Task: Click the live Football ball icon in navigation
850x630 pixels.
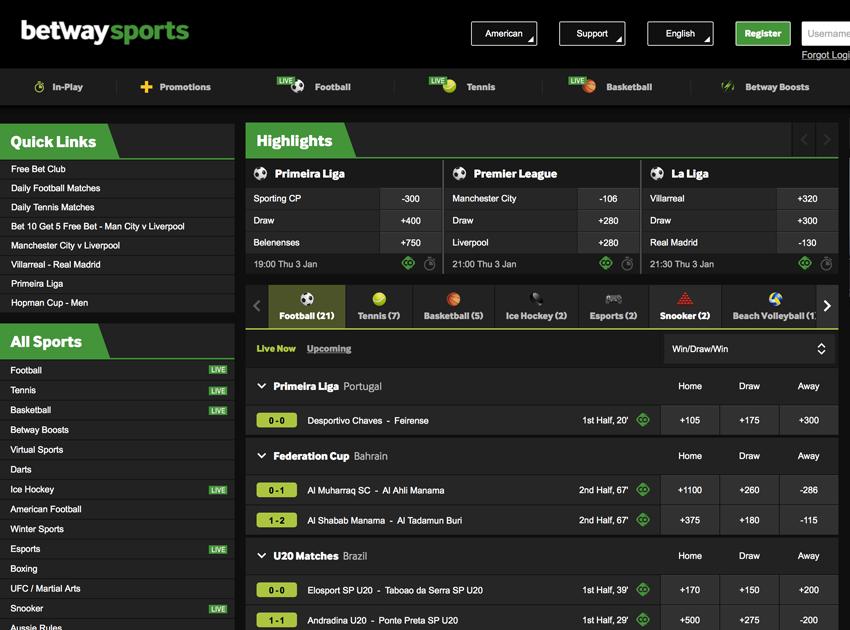Action: pyautogui.click(x=298, y=86)
